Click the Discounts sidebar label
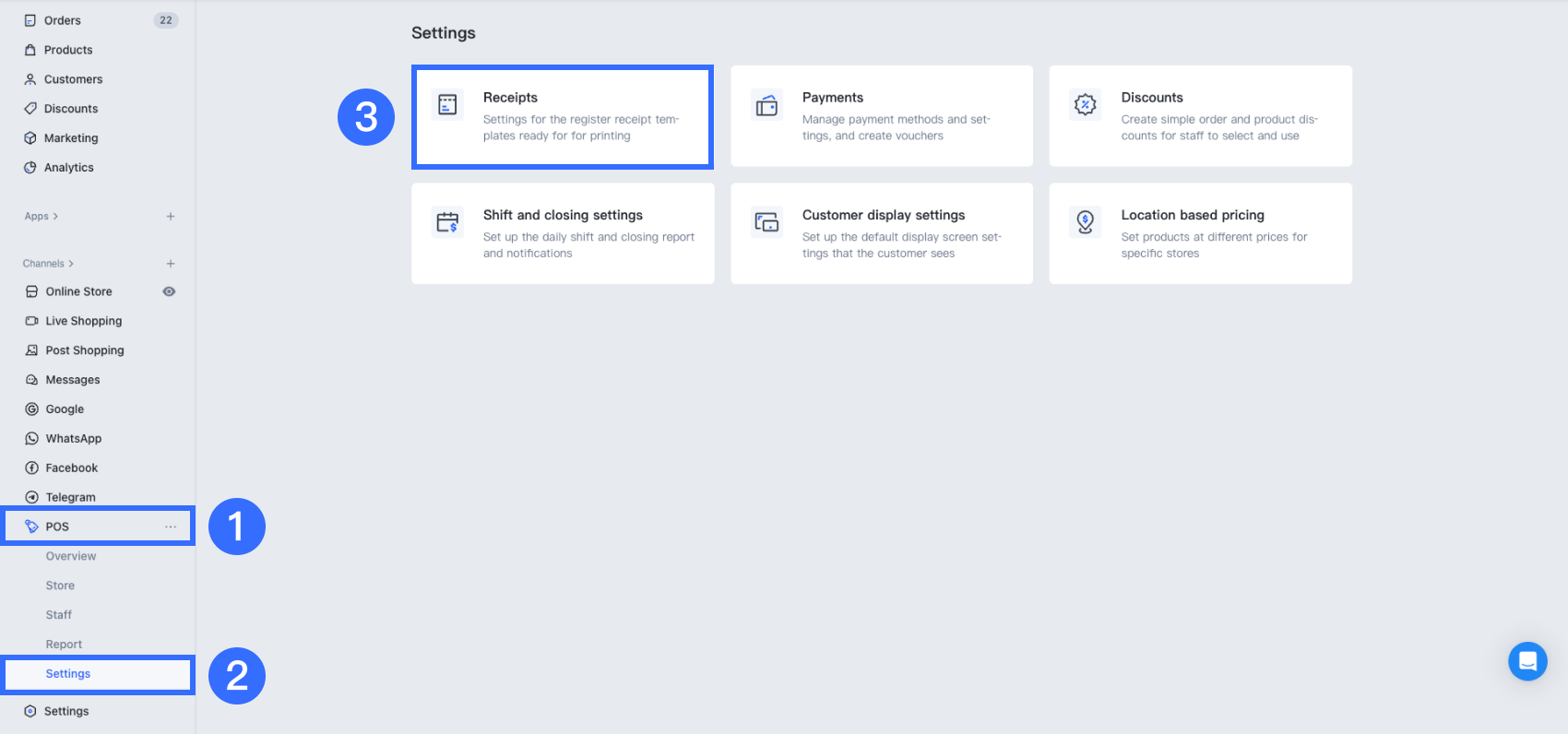The height and width of the screenshot is (734, 1568). point(71,109)
